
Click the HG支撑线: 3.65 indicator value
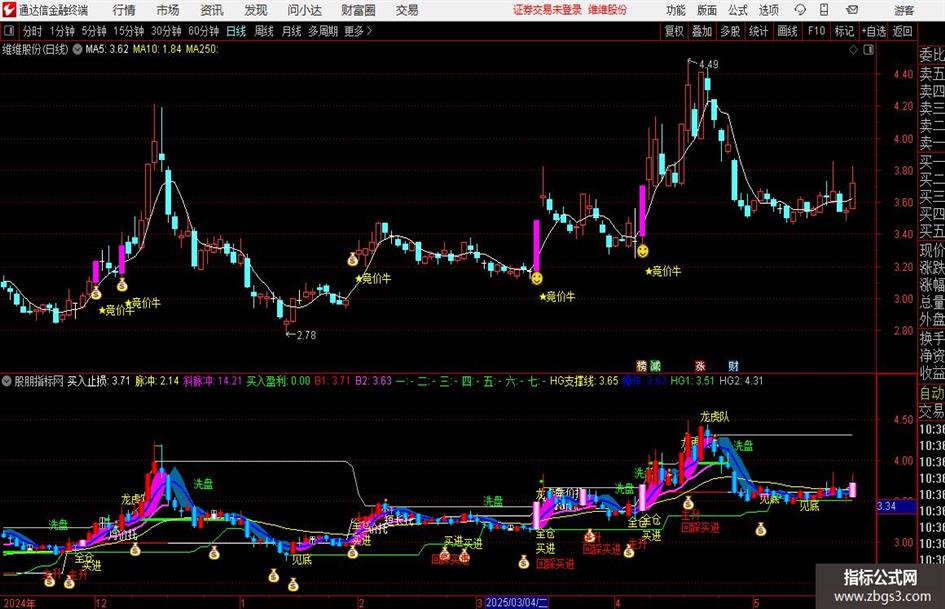coord(584,381)
